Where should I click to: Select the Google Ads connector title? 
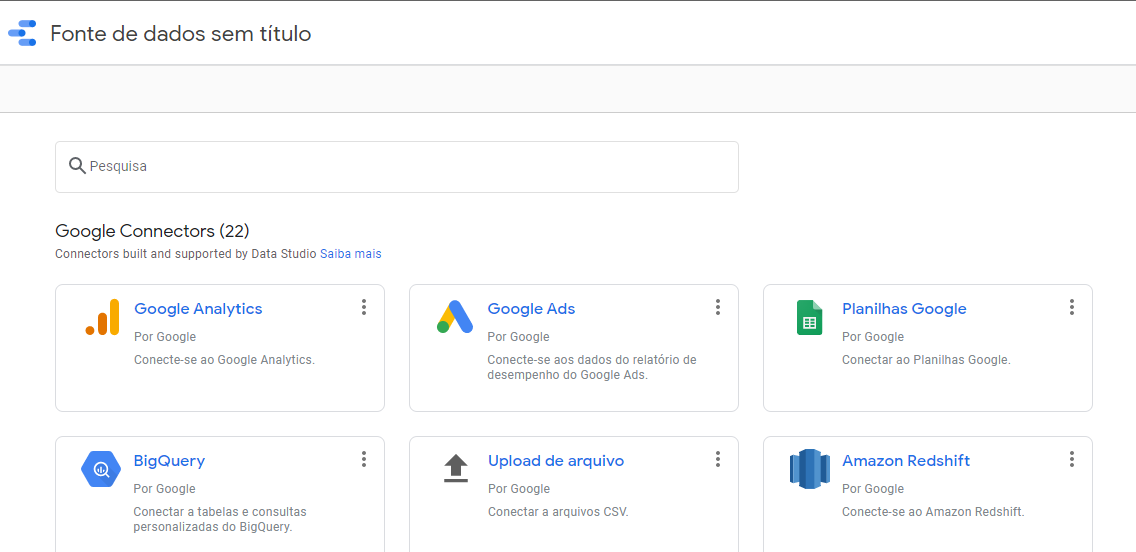(531, 309)
